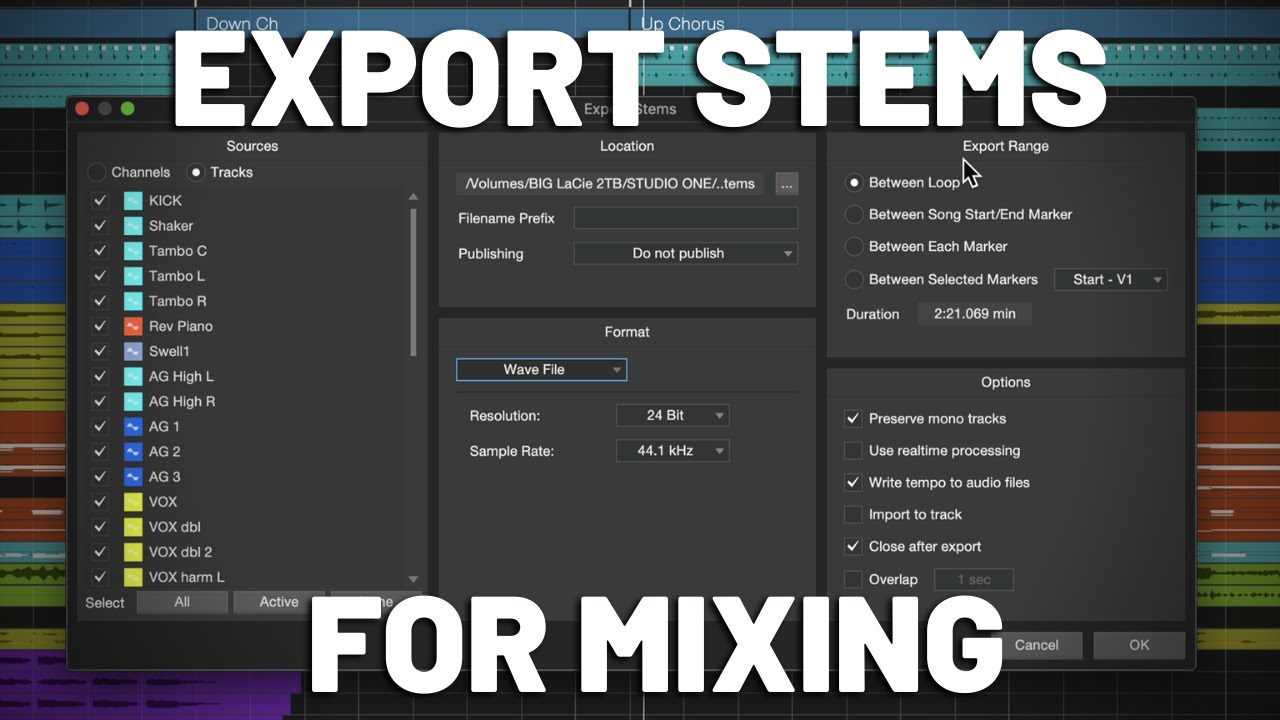Click the Swell1 track name
The width and height of the screenshot is (1280, 720).
point(169,351)
